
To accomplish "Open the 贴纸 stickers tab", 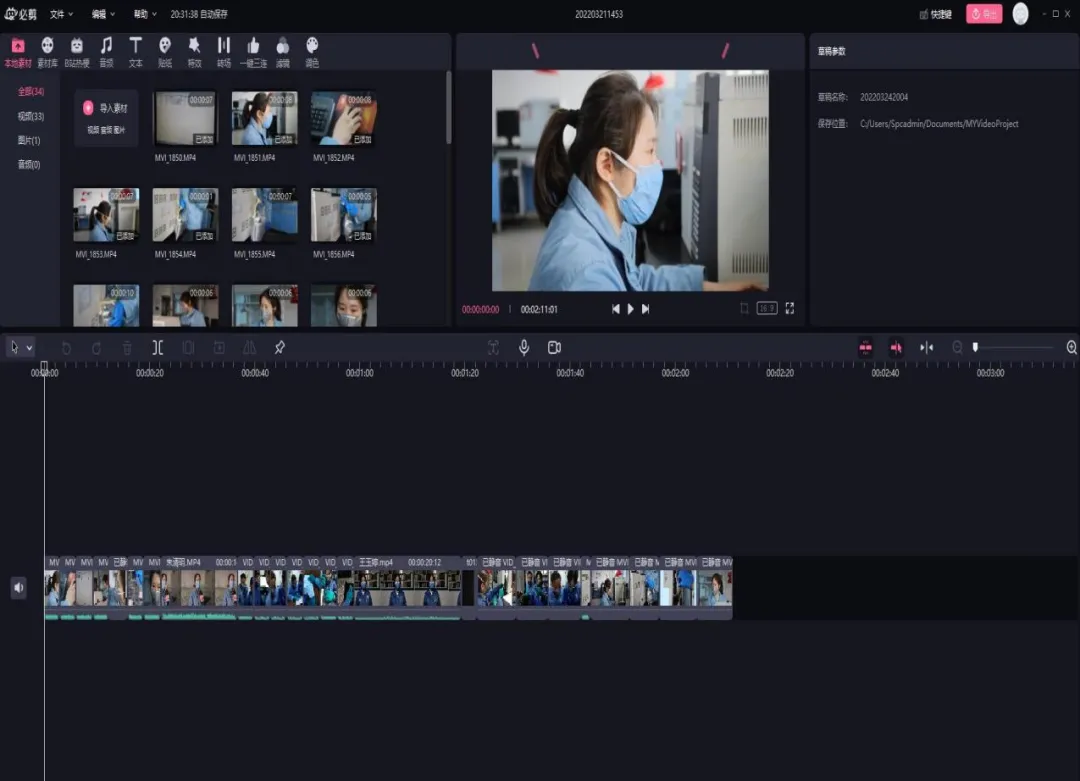I will [x=165, y=52].
